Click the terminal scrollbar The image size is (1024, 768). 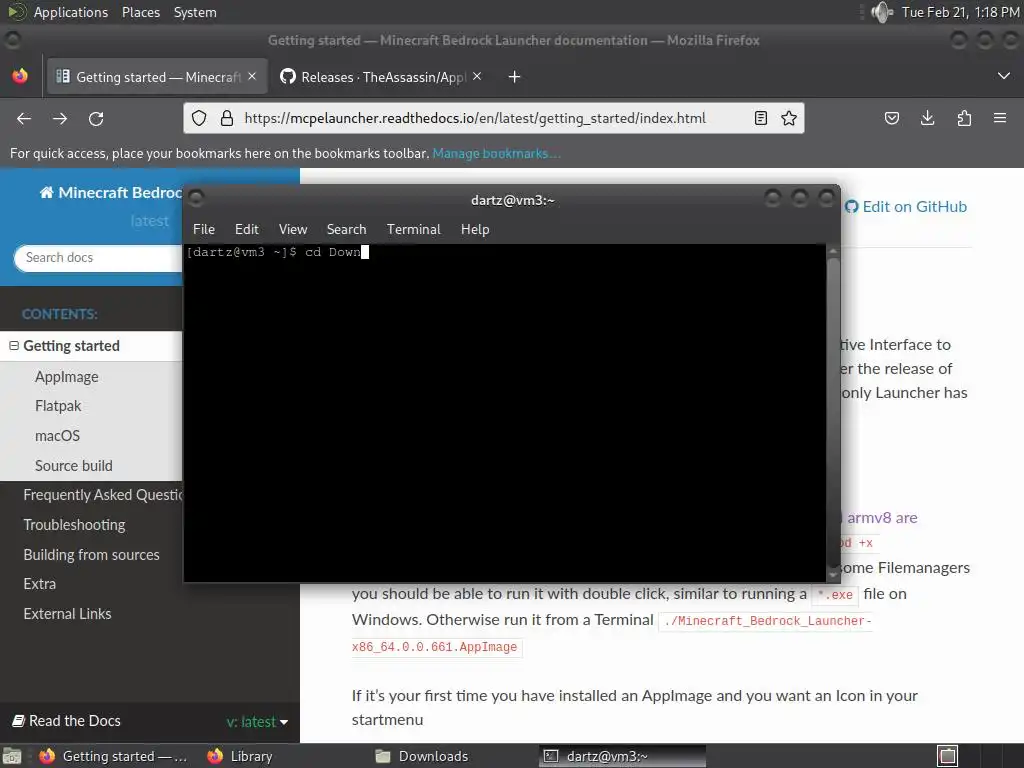[833, 411]
